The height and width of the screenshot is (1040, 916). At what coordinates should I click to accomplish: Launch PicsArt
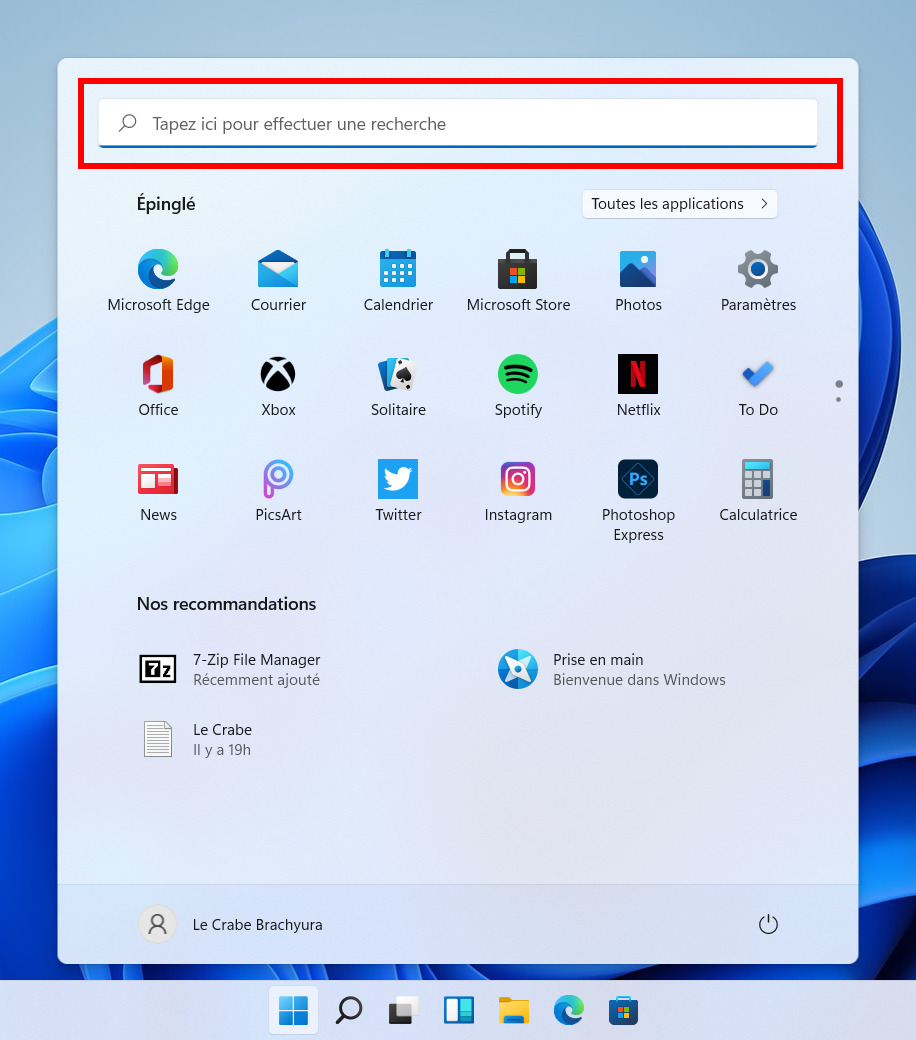278,491
